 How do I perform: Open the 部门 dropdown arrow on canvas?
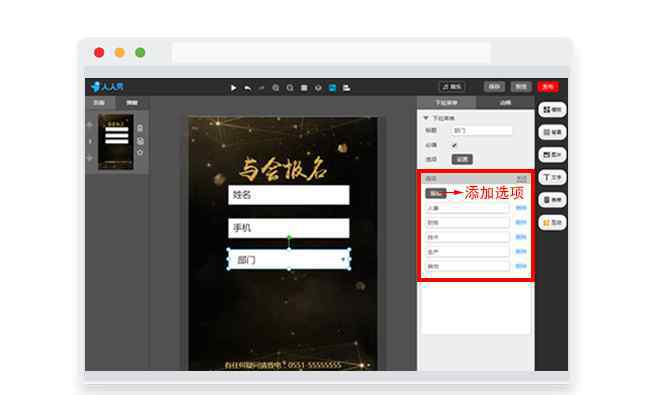[343, 259]
